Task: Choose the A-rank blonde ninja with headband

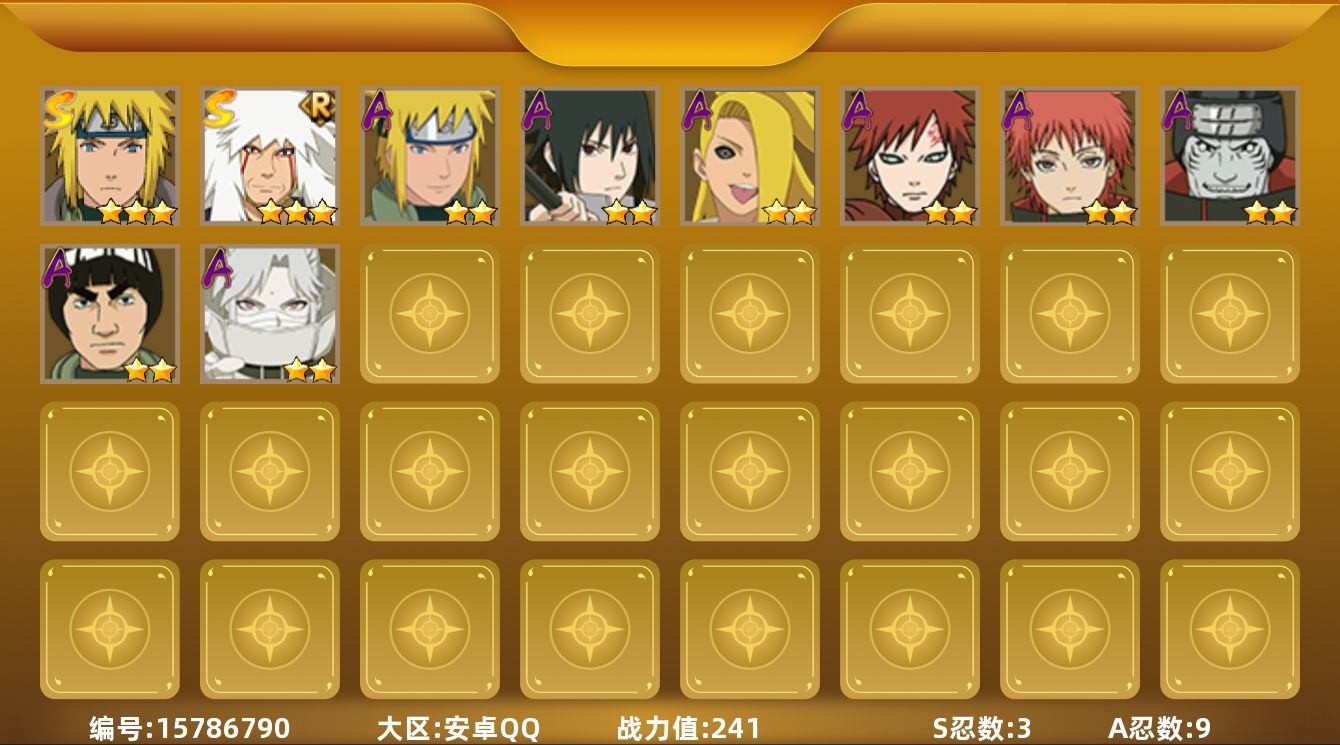Action: click(x=430, y=156)
